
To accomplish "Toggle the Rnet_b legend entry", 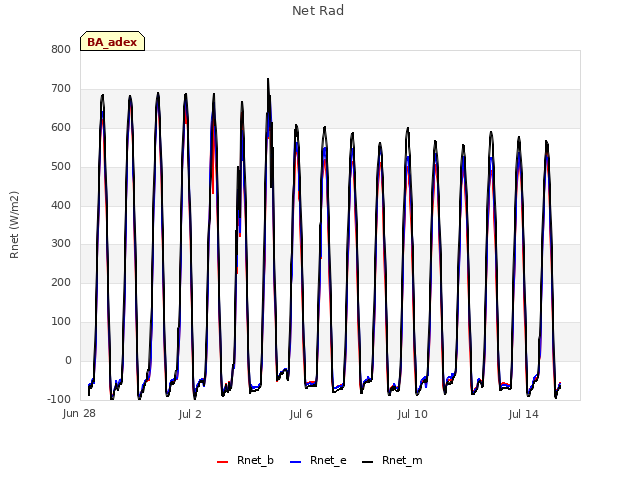I will [245, 461].
